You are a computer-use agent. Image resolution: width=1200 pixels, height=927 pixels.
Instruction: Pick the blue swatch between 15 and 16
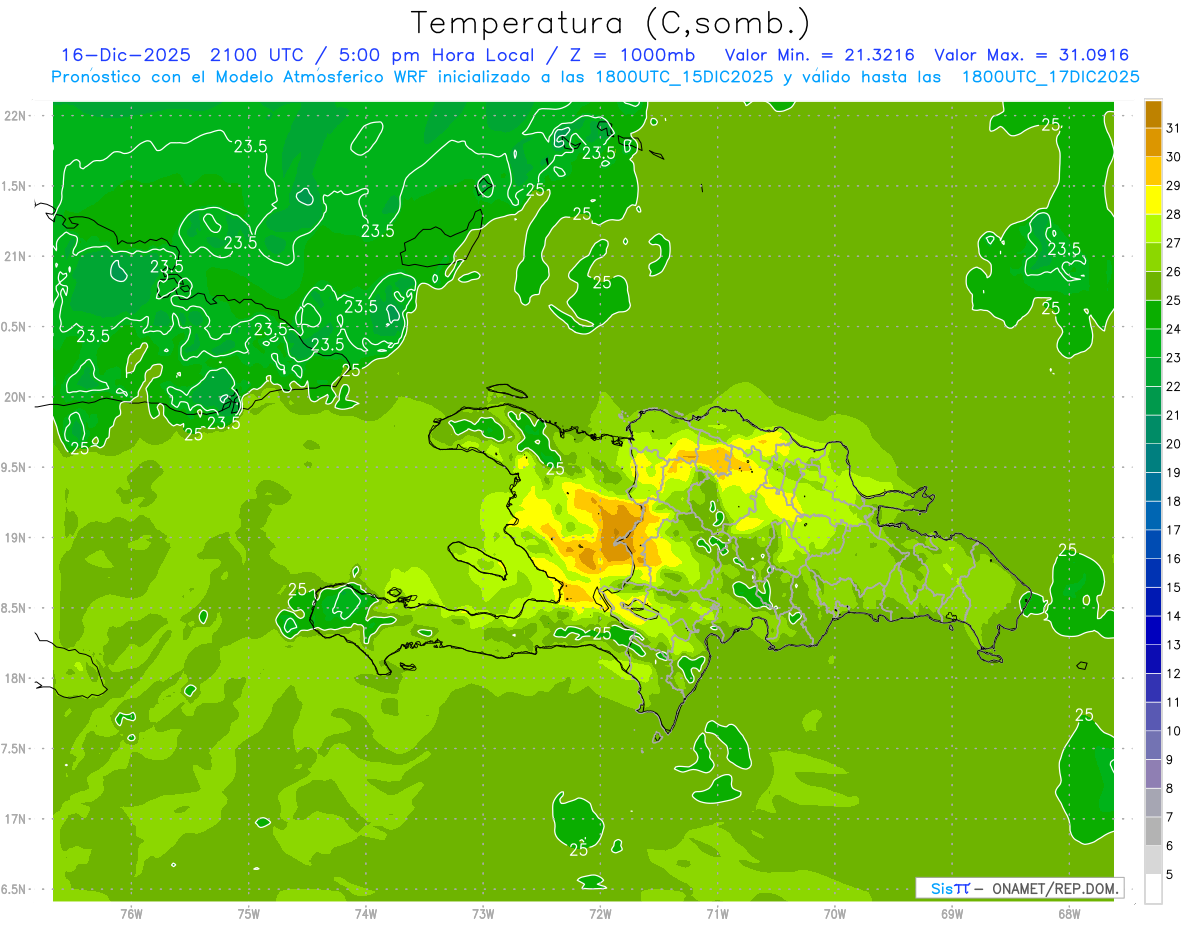coord(1153,573)
